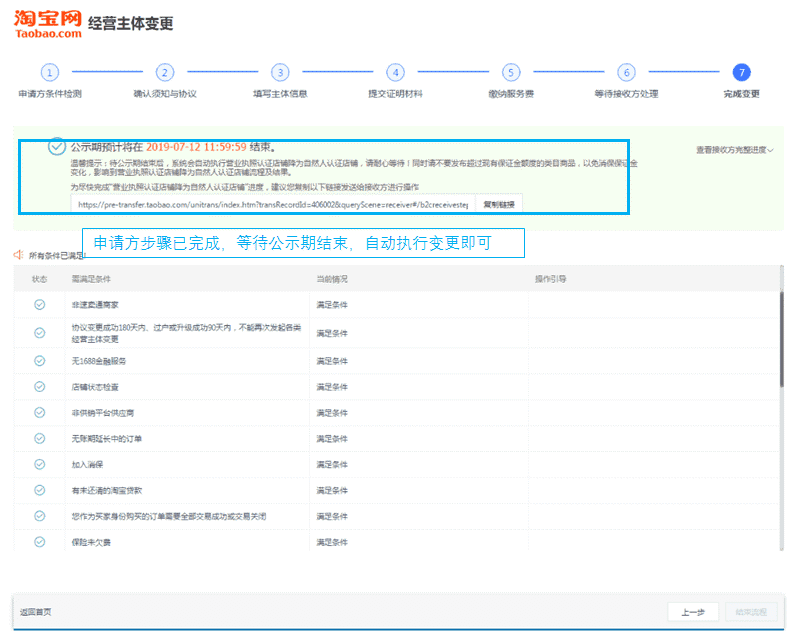Click the 复制链接 button
The height and width of the screenshot is (631, 788).
[497, 204]
